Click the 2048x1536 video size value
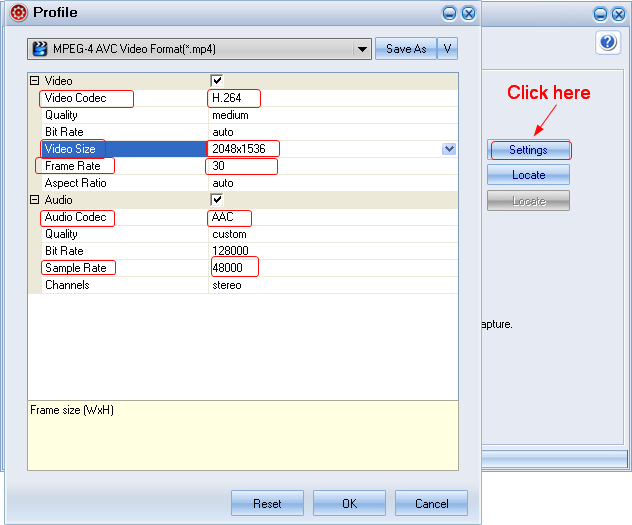Image resolution: width=632 pixels, height=525 pixels. 239,149
